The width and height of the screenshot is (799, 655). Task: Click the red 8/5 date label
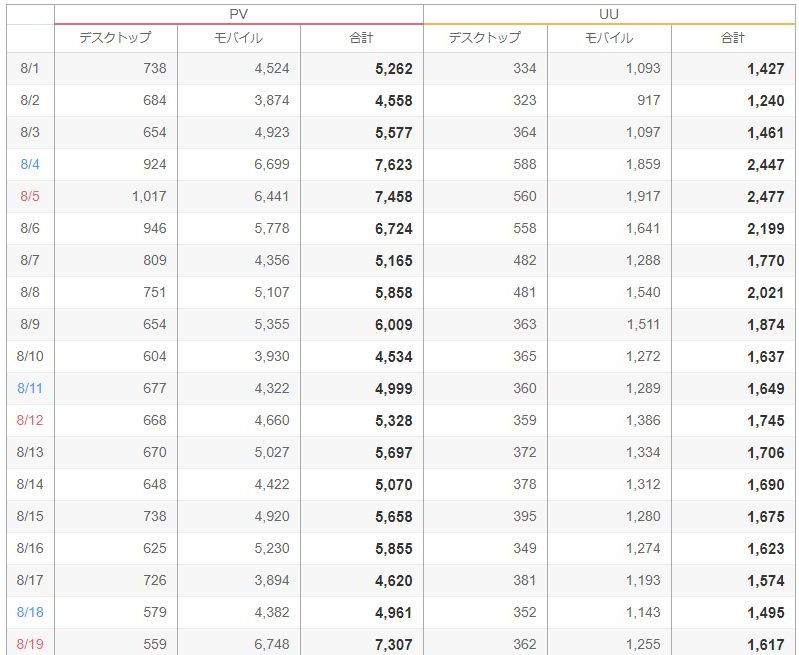tap(30, 196)
